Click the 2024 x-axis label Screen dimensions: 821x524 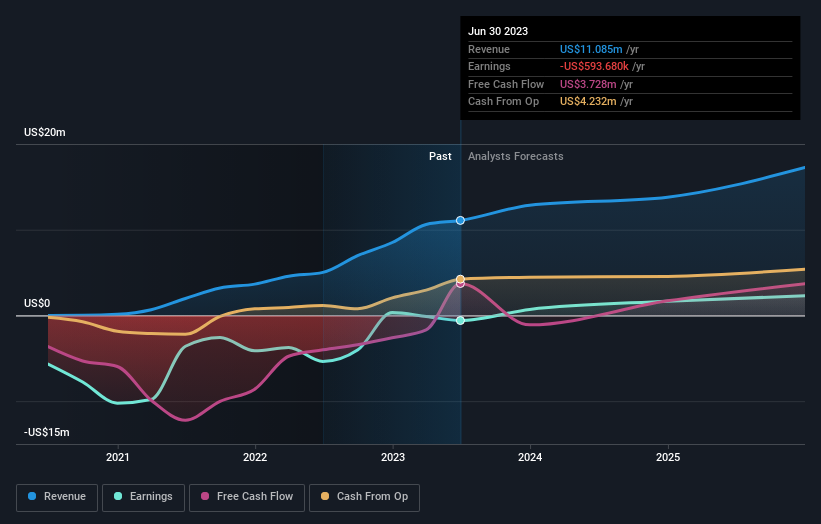[530, 458]
